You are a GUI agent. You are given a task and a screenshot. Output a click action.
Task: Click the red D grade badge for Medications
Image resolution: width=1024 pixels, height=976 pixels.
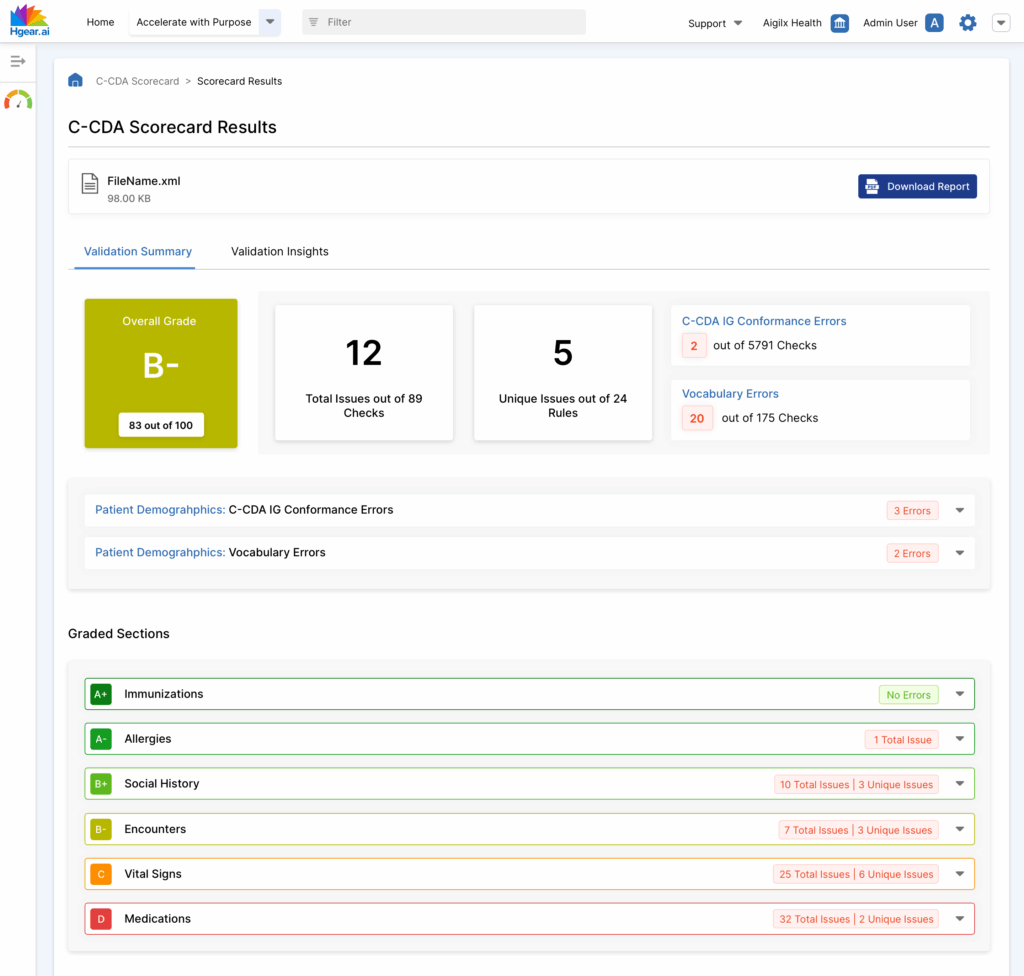point(100,918)
